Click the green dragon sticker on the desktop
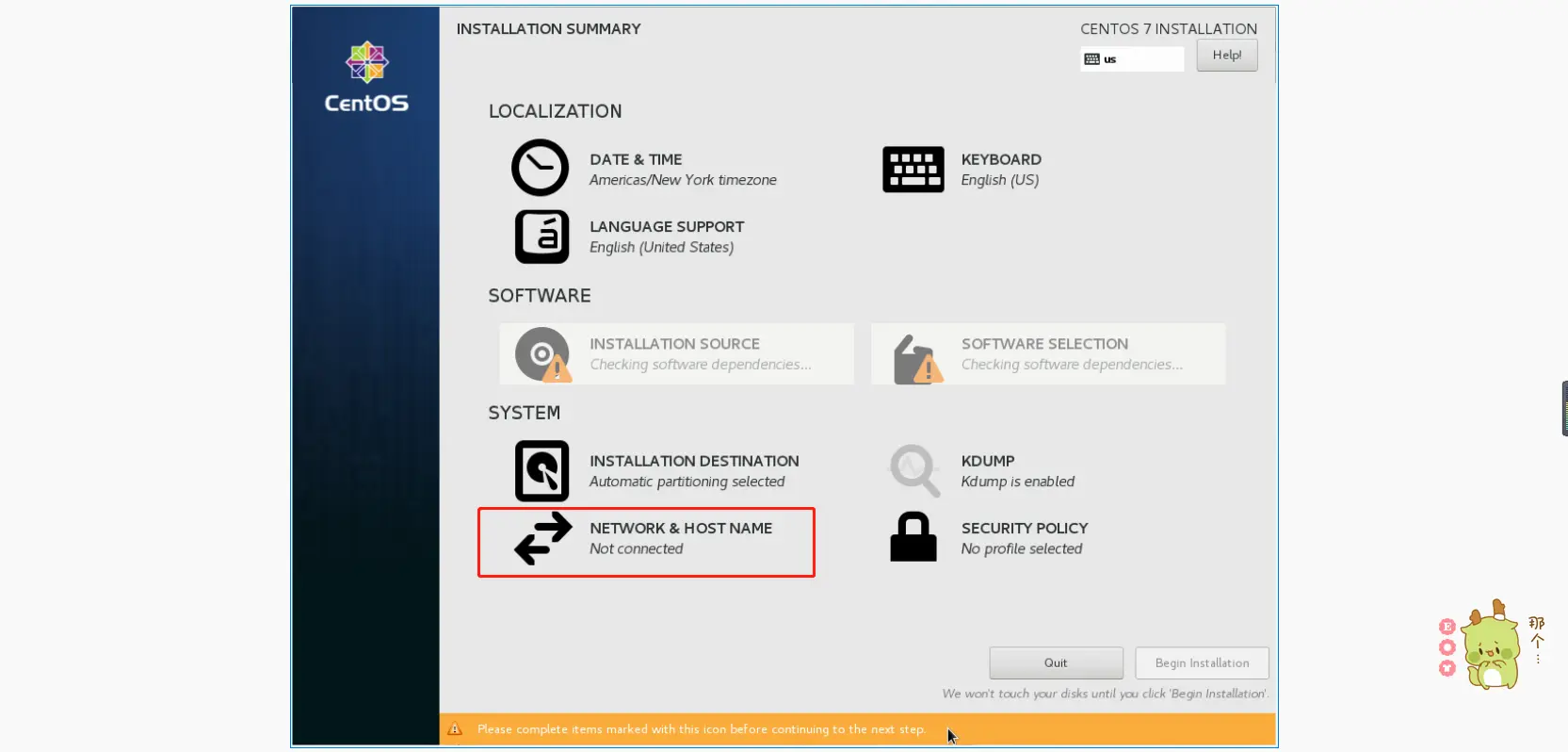Image resolution: width=1568 pixels, height=752 pixels. click(x=1491, y=646)
